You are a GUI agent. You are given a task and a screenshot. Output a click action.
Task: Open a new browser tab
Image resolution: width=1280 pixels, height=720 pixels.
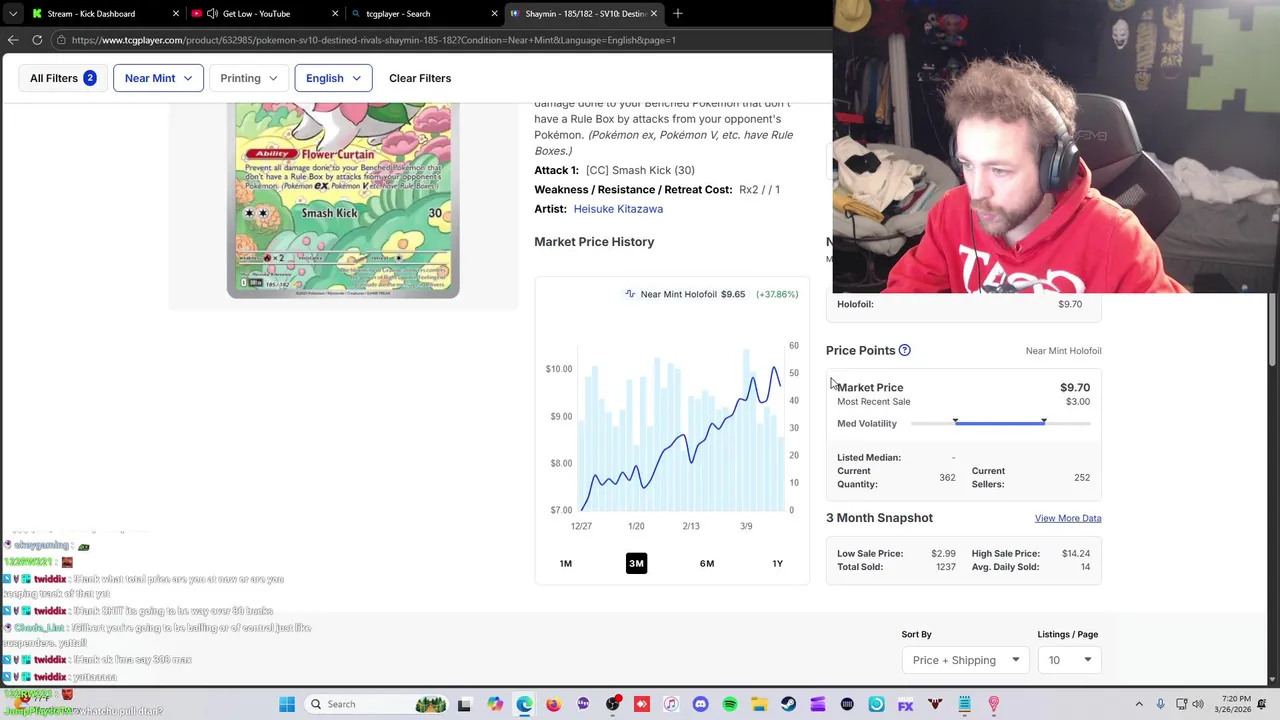(x=678, y=13)
